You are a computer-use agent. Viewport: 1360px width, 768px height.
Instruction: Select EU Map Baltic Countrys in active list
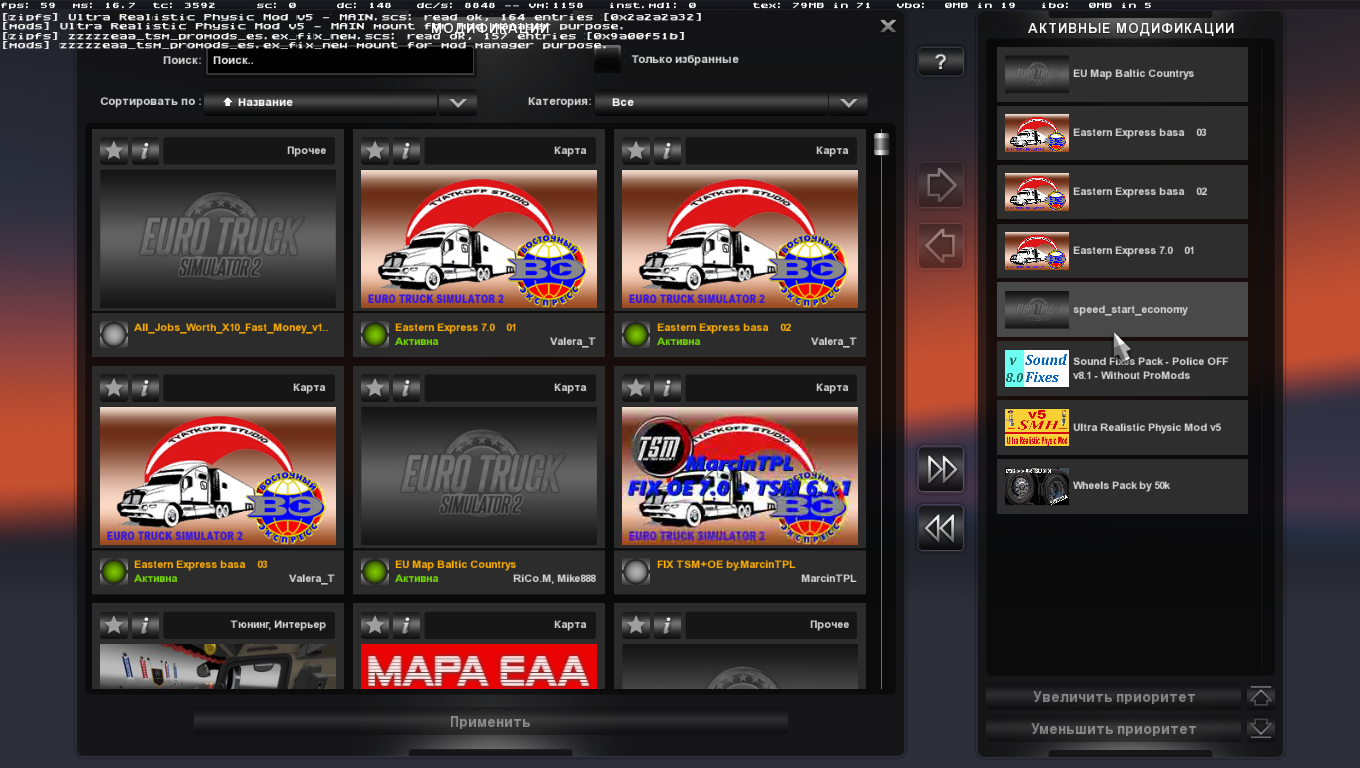click(x=1122, y=74)
